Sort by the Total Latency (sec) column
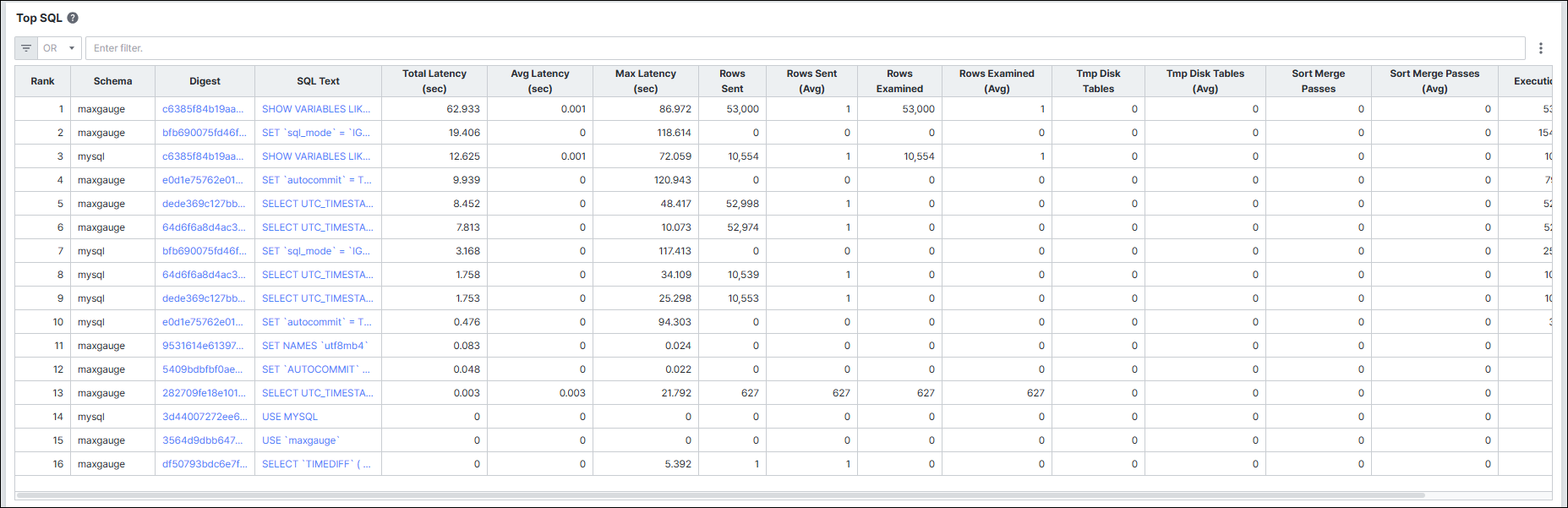Screen dimensions: 1568x508 pyautogui.click(x=434, y=81)
